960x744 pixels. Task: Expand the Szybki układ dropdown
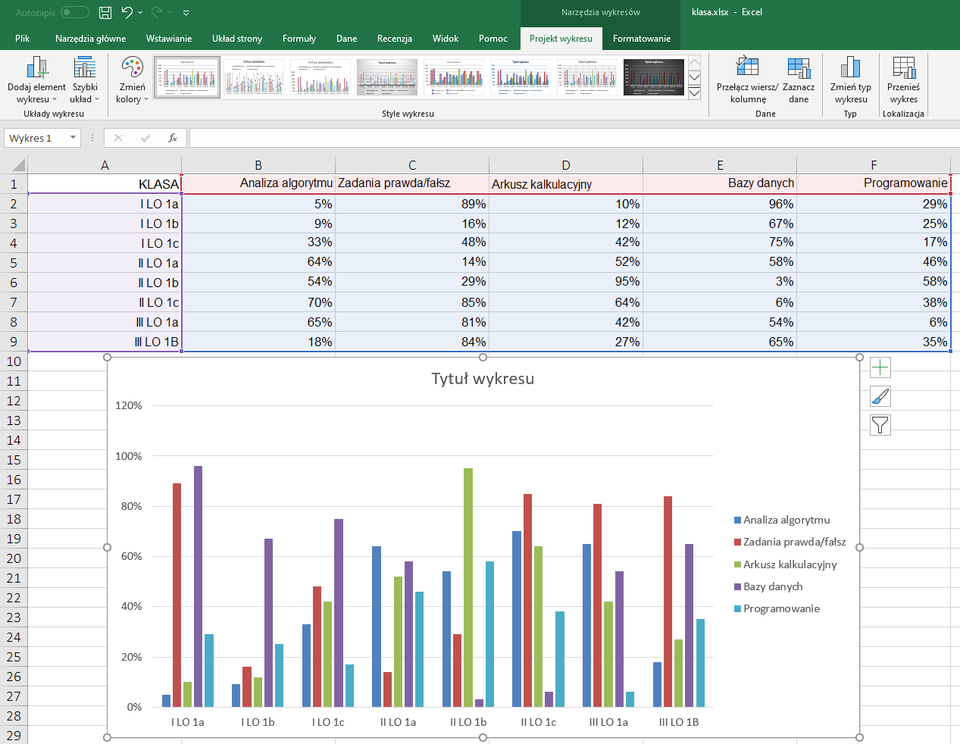point(85,81)
